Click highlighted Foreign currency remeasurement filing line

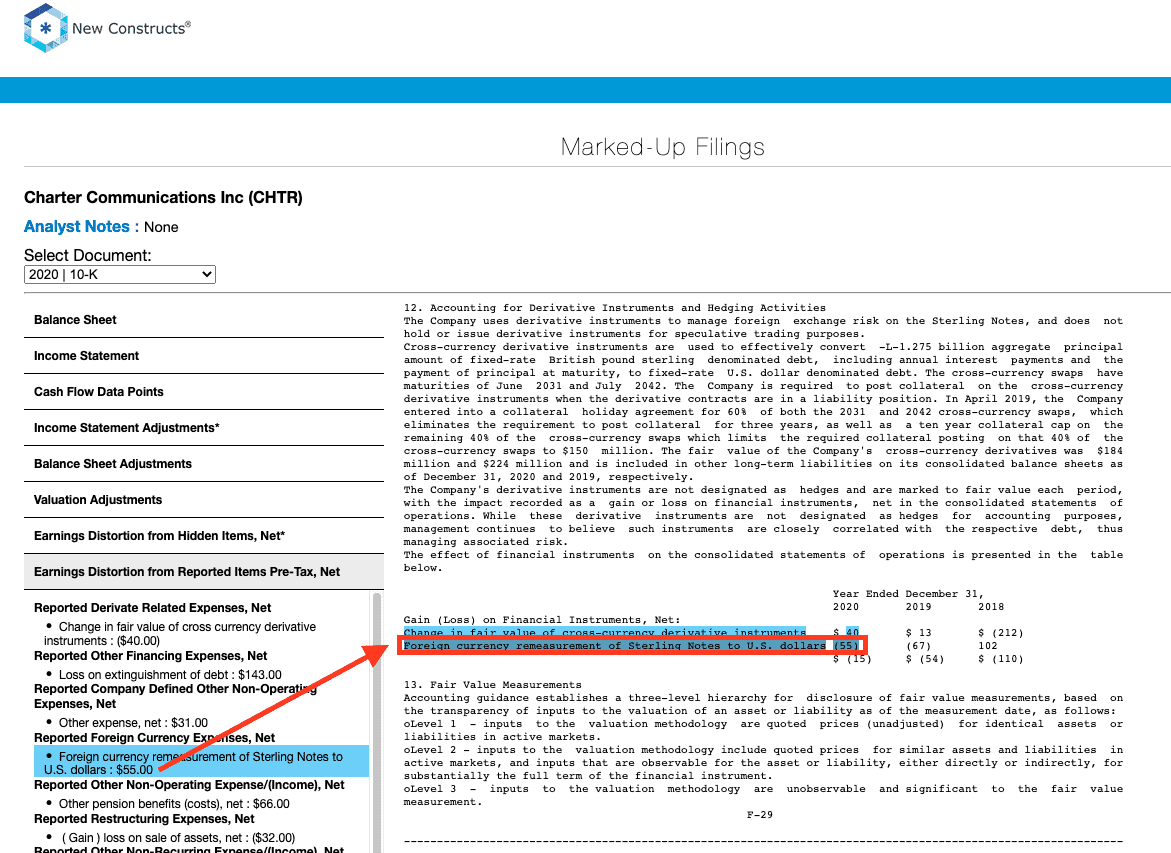click(615, 645)
